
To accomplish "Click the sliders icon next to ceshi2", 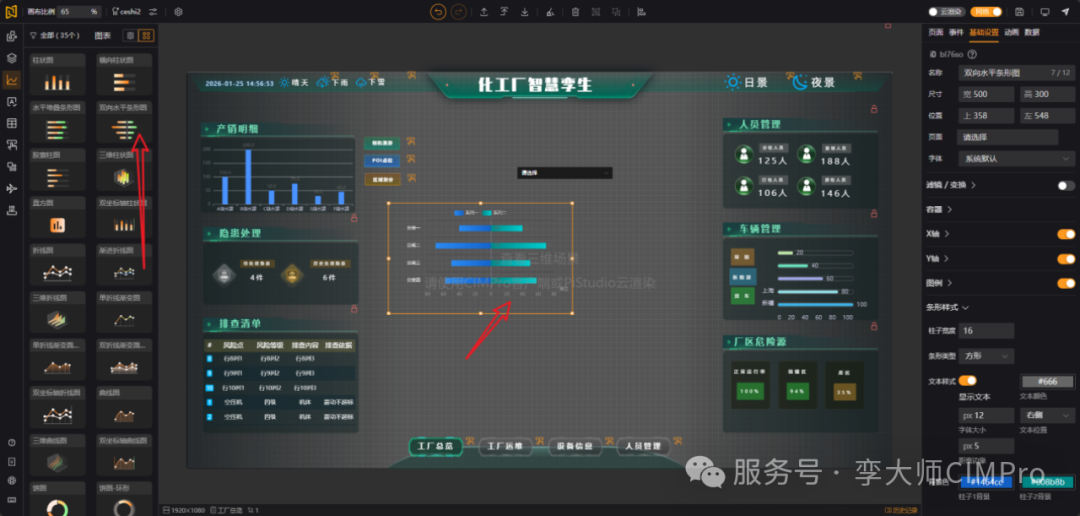I will tap(153, 12).
